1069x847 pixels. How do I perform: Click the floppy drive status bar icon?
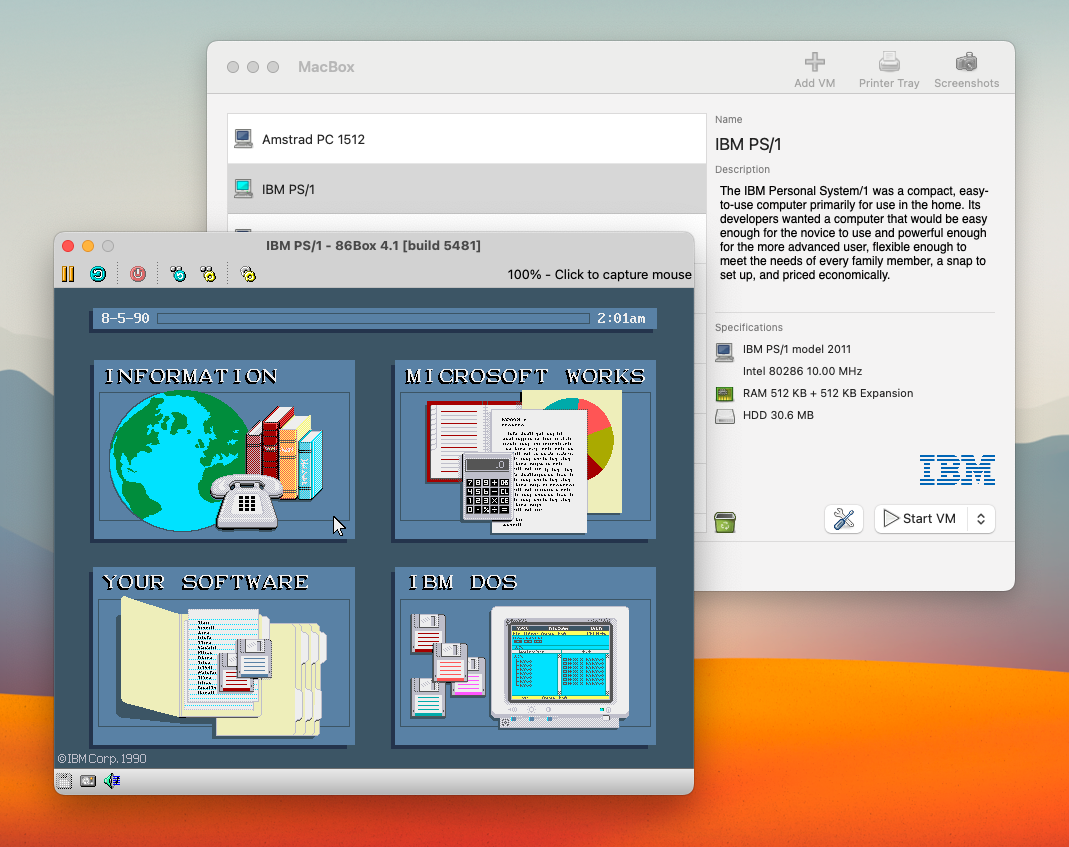click(65, 781)
